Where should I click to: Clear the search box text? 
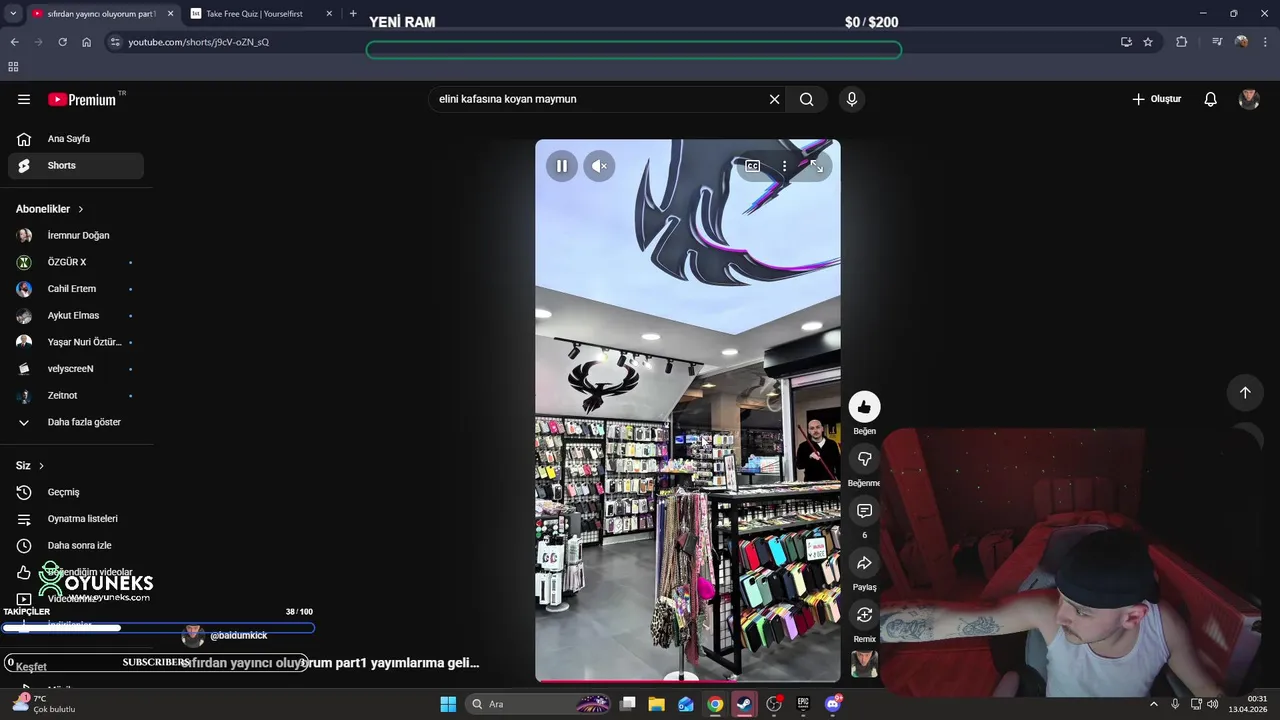pos(774,99)
